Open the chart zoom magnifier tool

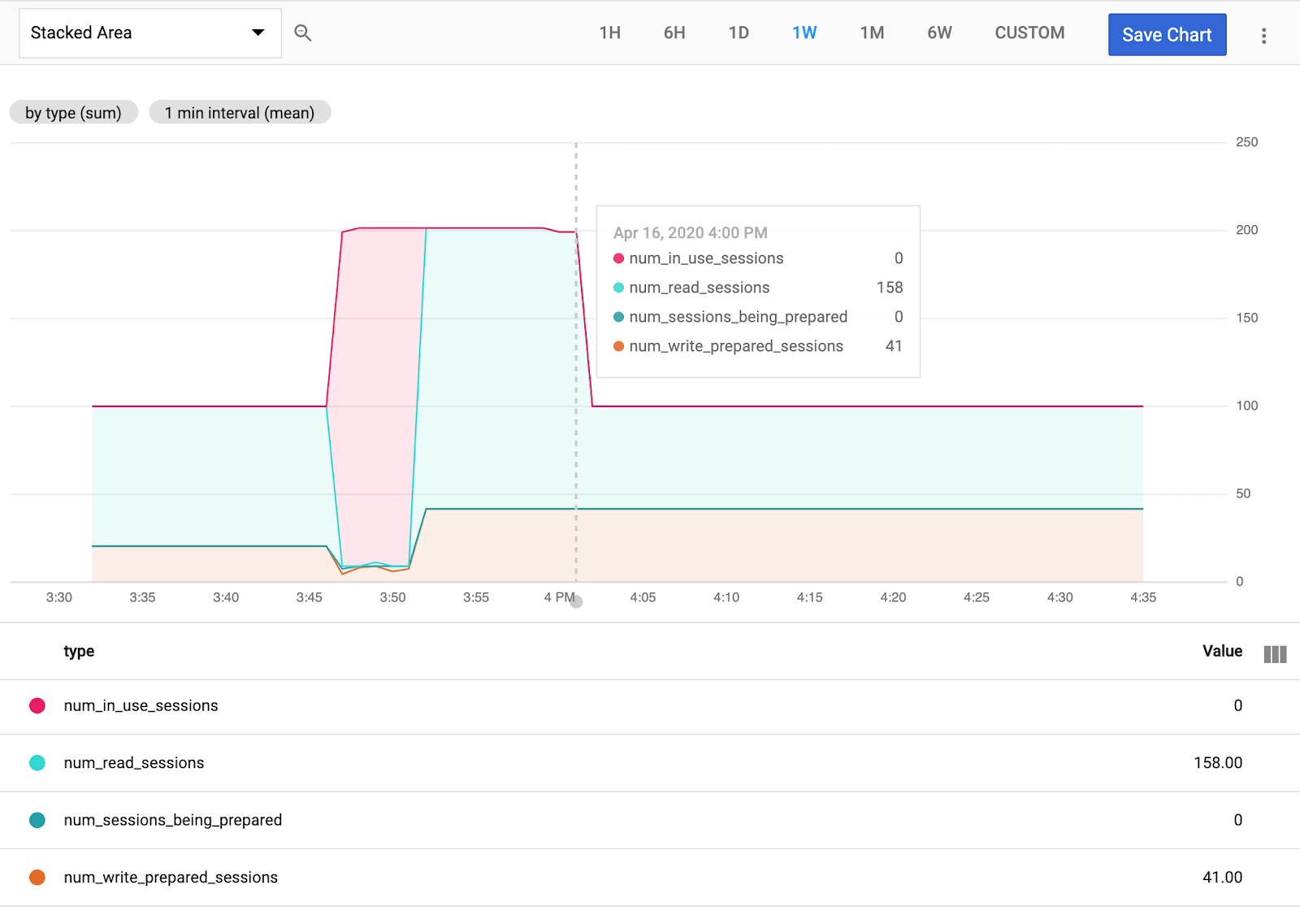[x=303, y=33]
